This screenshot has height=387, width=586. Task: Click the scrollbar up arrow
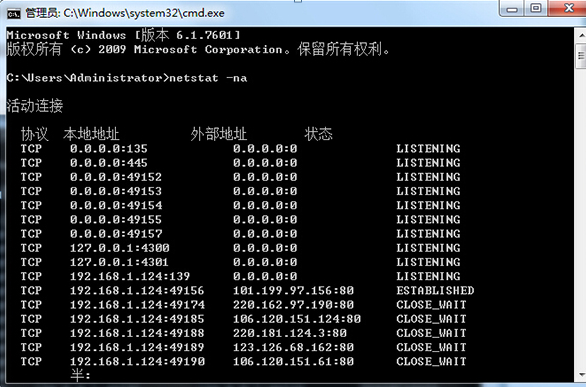(x=582, y=36)
